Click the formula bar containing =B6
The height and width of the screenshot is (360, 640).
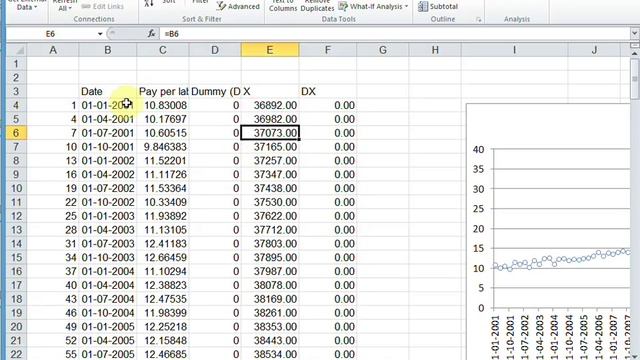tap(395, 34)
